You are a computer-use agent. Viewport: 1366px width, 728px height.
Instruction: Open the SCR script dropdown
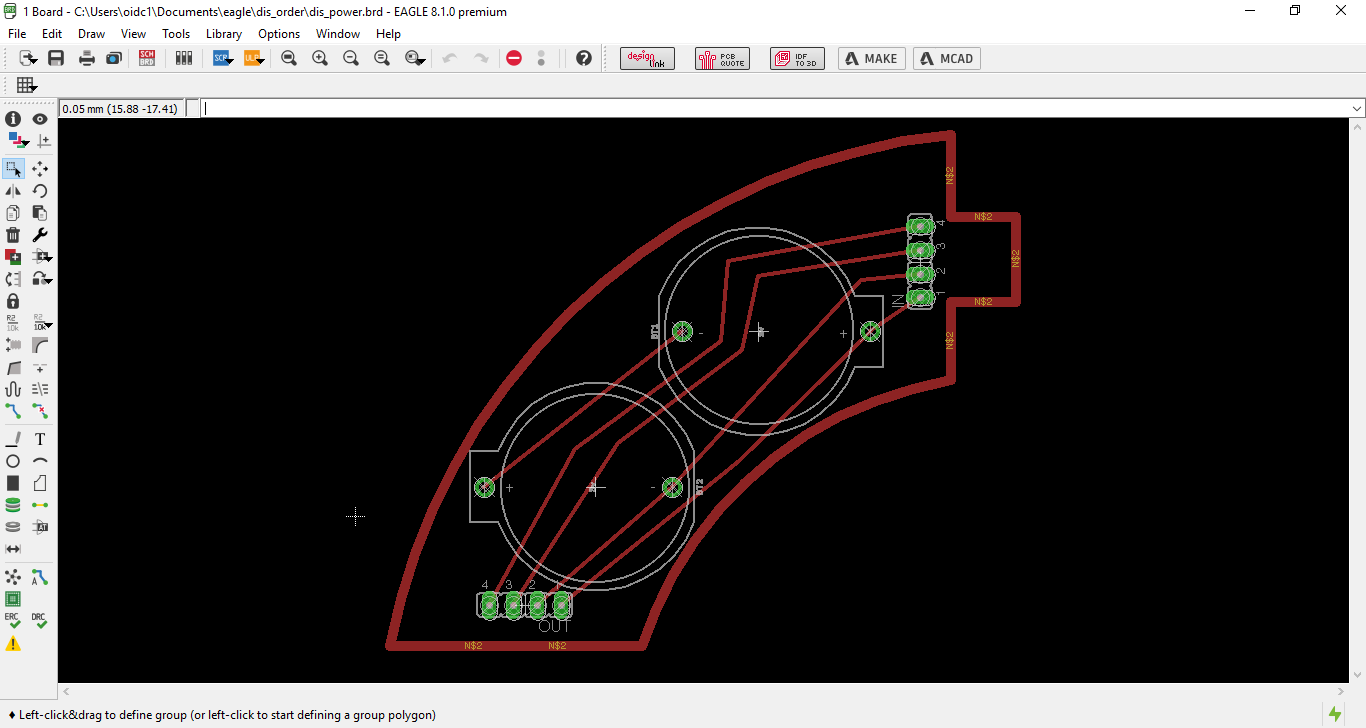click(224, 59)
